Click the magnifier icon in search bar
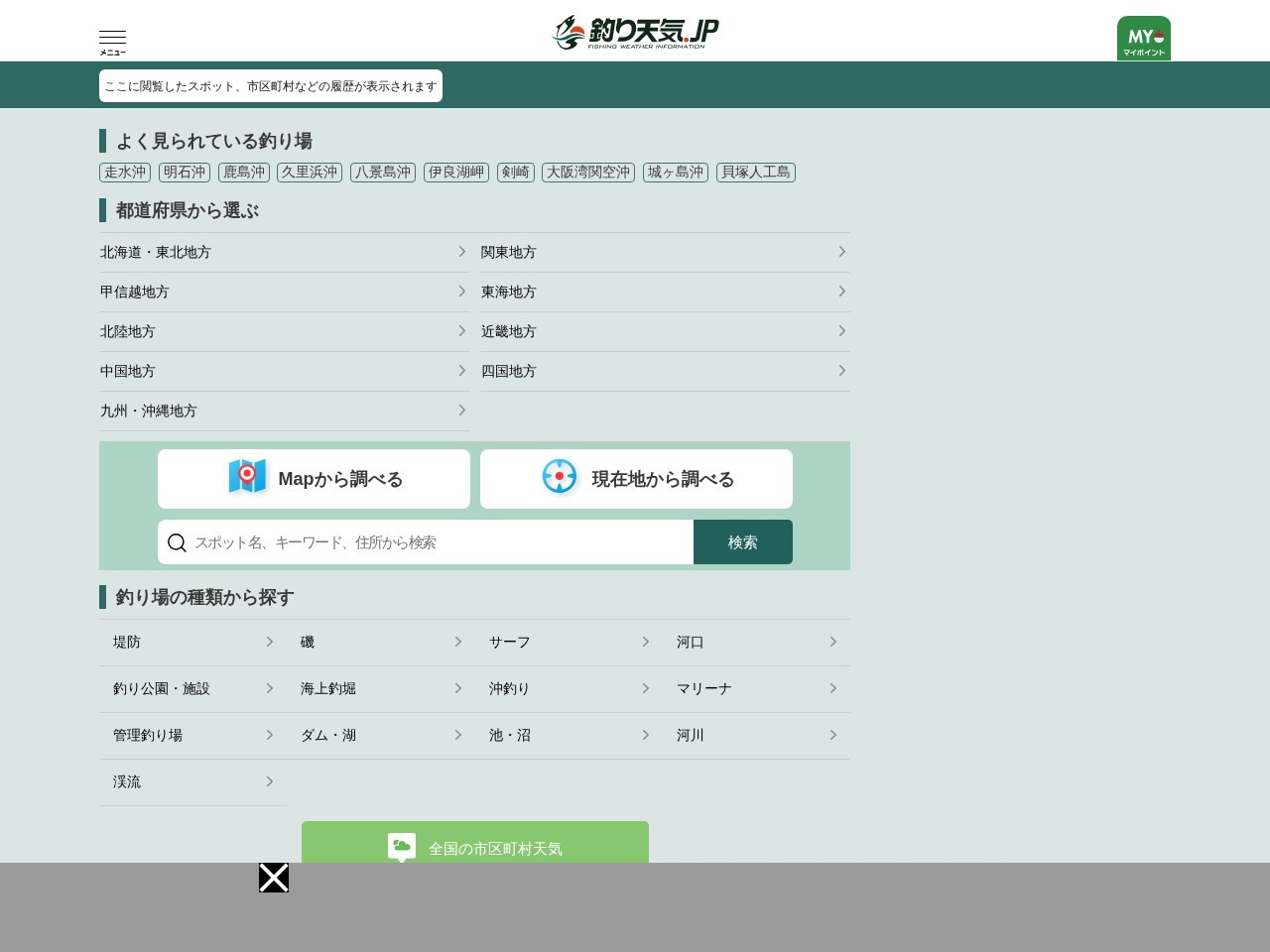 (177, 542)
